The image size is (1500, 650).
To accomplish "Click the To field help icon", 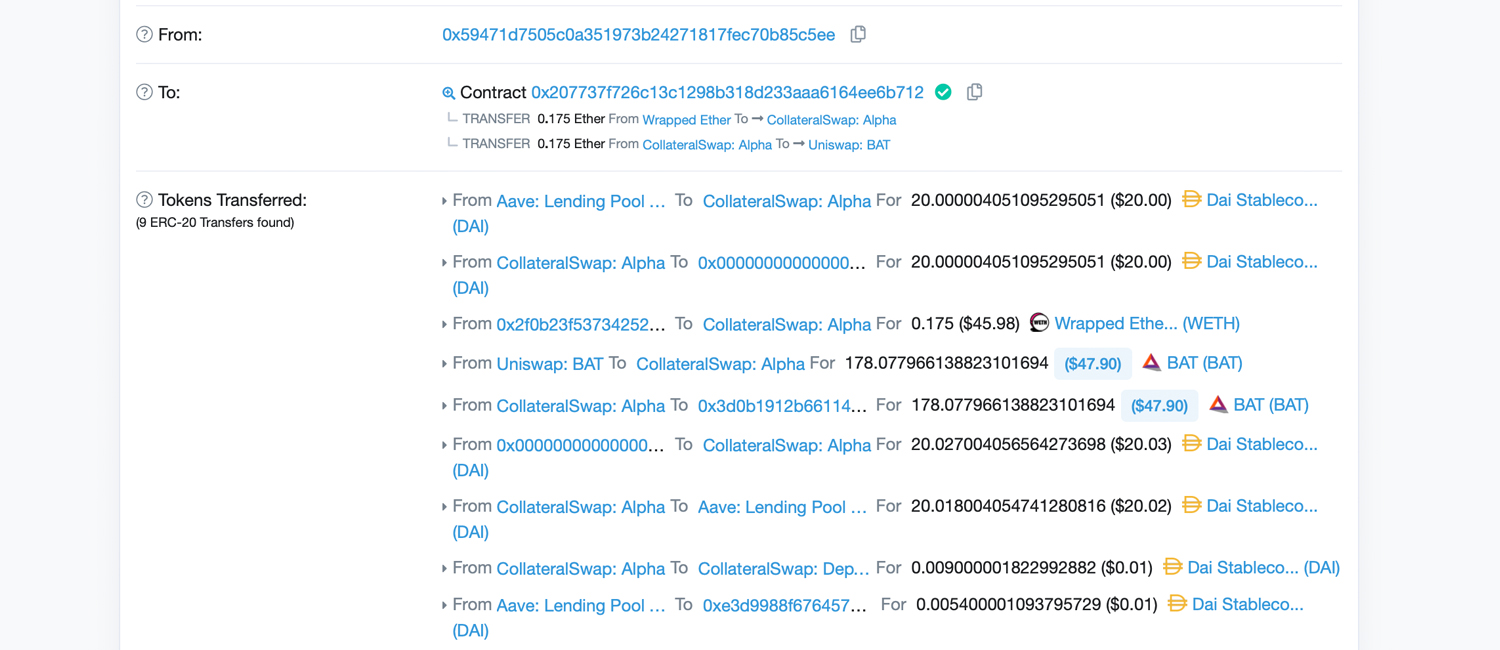I will [x=144, y=93].
